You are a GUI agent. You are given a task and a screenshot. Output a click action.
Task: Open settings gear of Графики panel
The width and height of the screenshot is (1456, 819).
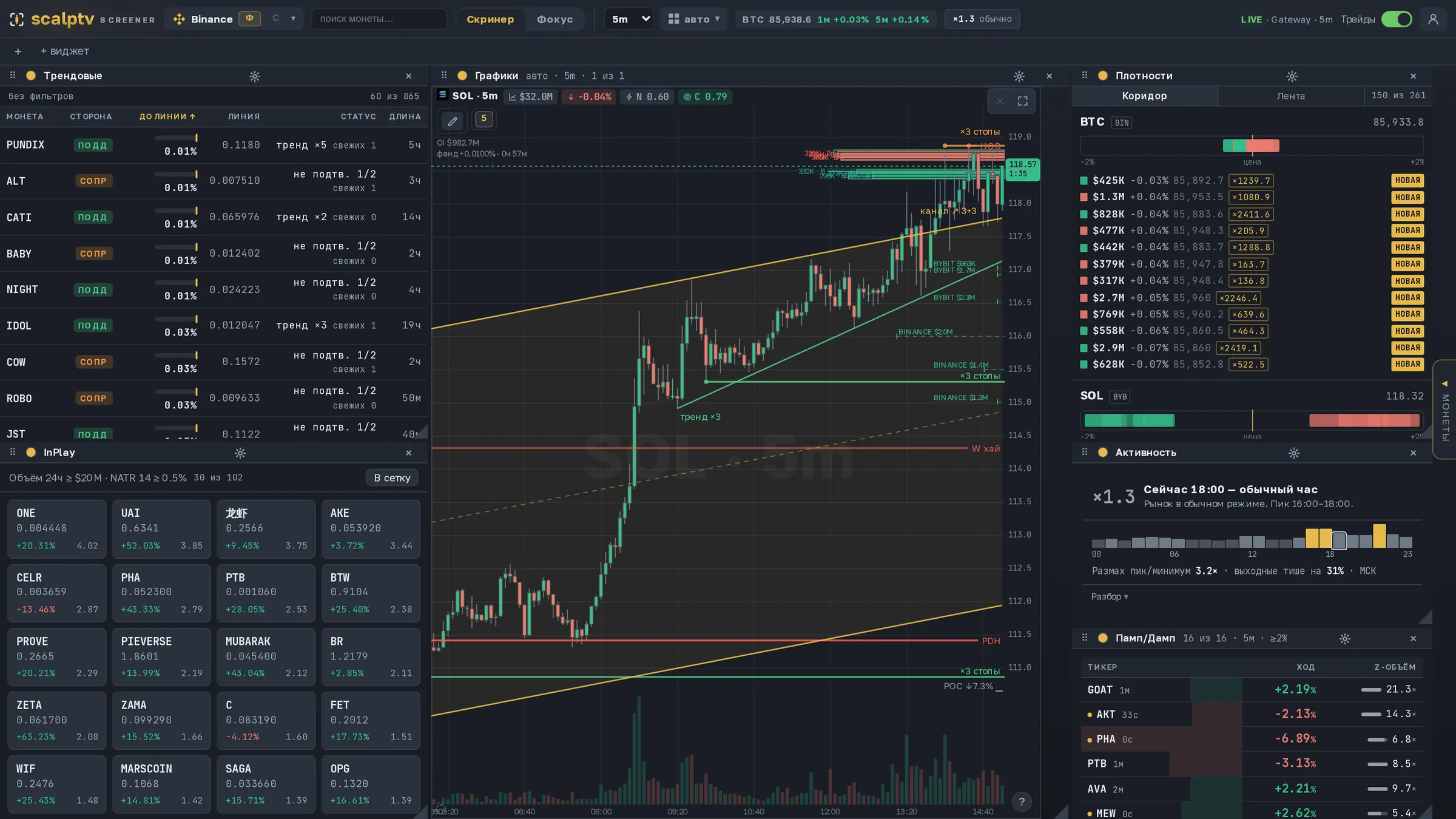click(x=1019, y=76)
